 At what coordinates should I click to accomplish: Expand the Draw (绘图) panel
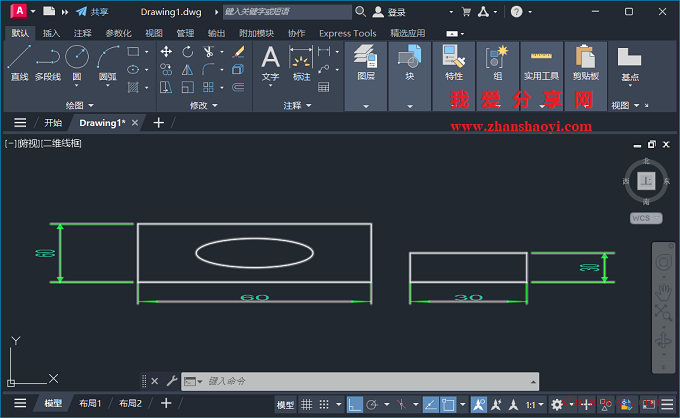coord(79,105)
